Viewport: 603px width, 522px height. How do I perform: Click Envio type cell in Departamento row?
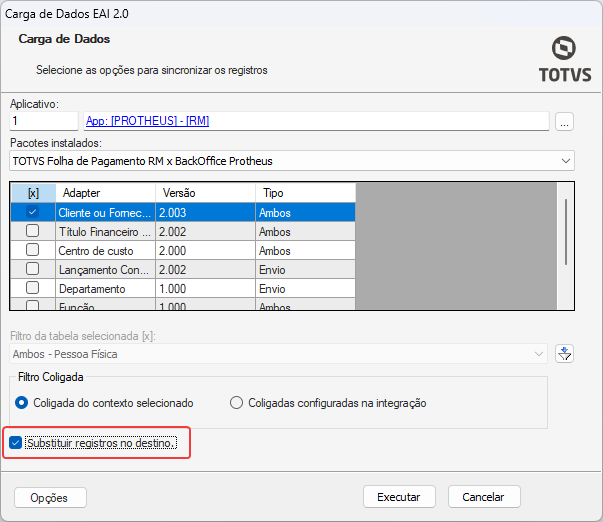click(x=306, y=289)
